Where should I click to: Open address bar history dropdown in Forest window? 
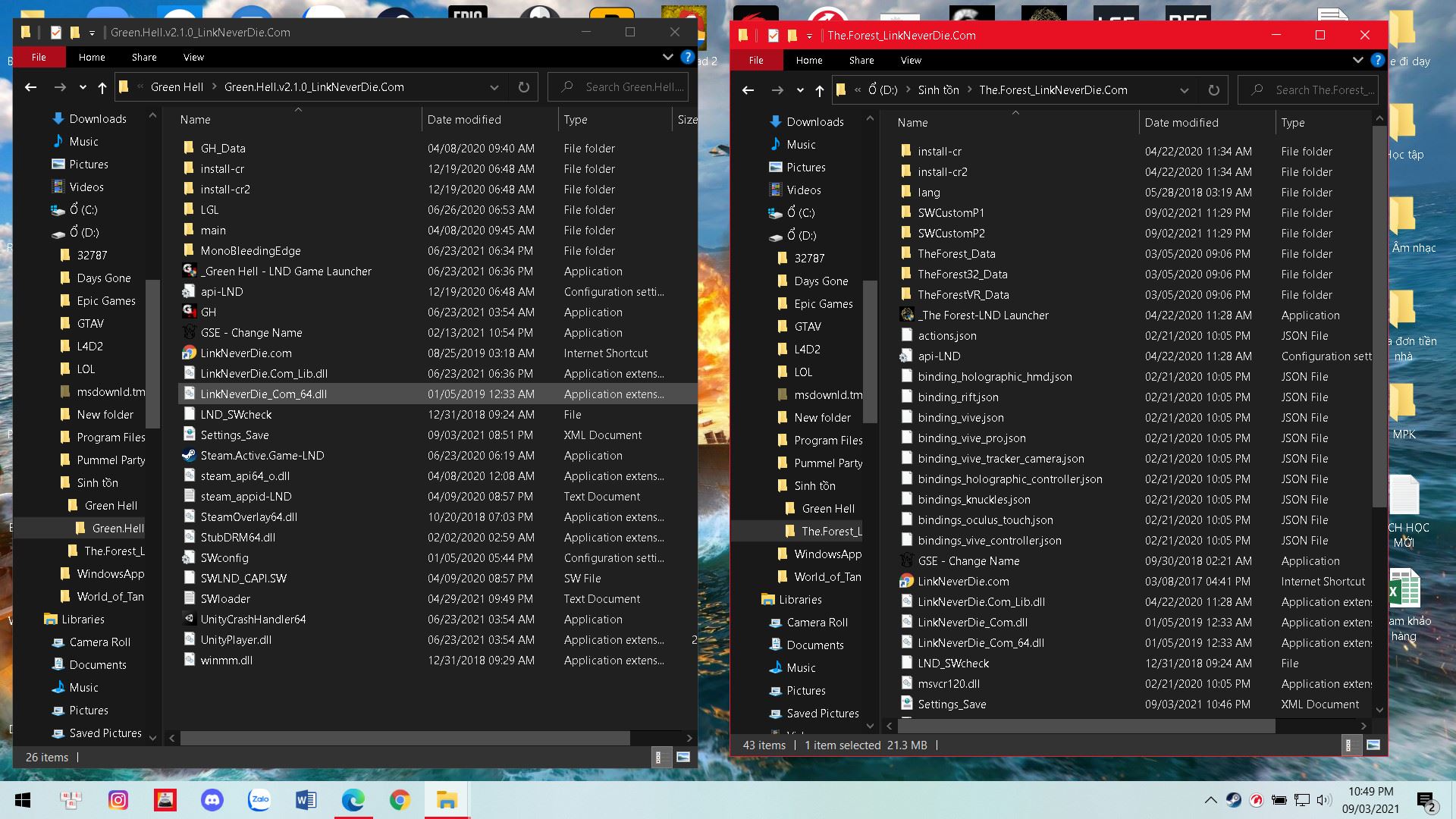tap(1184, 90)
